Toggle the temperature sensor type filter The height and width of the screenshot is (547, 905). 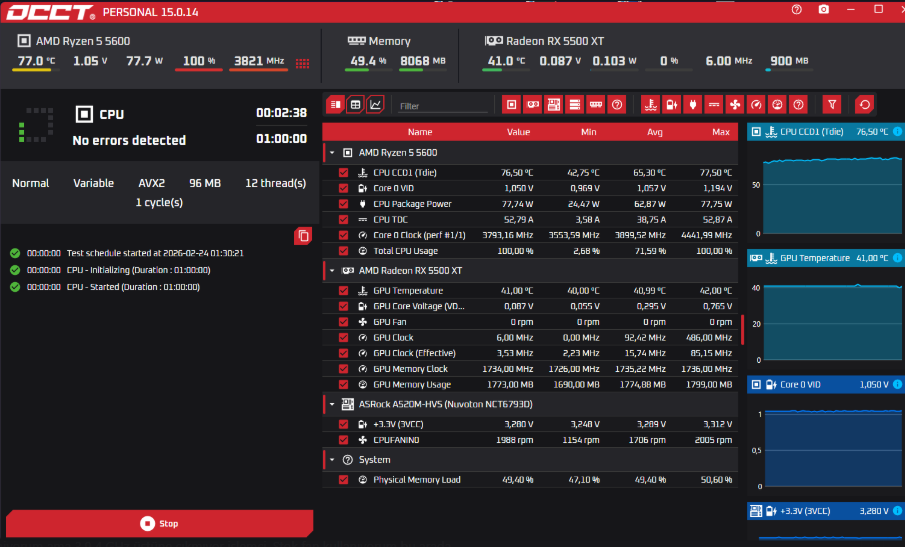(650, 104)
